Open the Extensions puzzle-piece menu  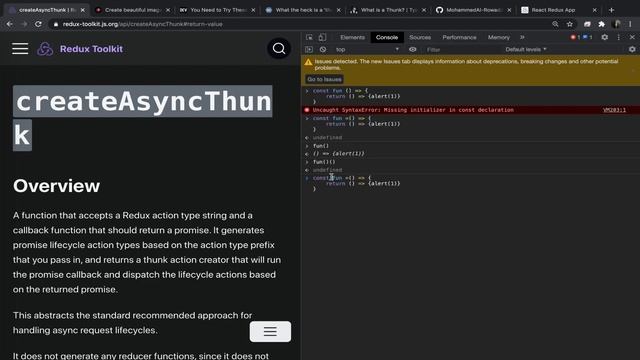[602, 24]
